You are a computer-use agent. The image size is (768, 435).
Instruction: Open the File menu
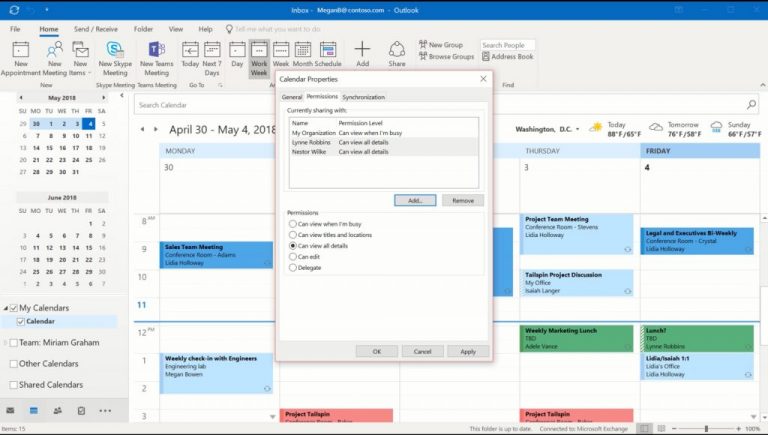tap(15, 29)
